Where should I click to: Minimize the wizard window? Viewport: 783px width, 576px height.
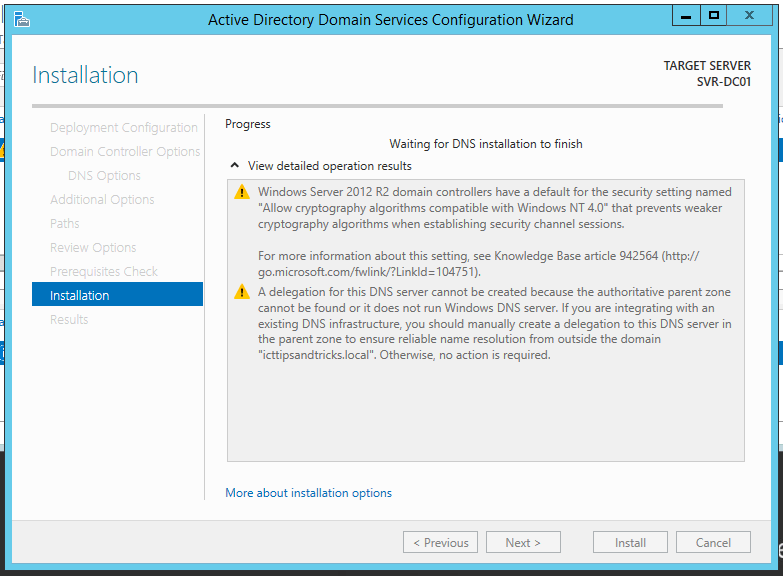pos(686,16)
